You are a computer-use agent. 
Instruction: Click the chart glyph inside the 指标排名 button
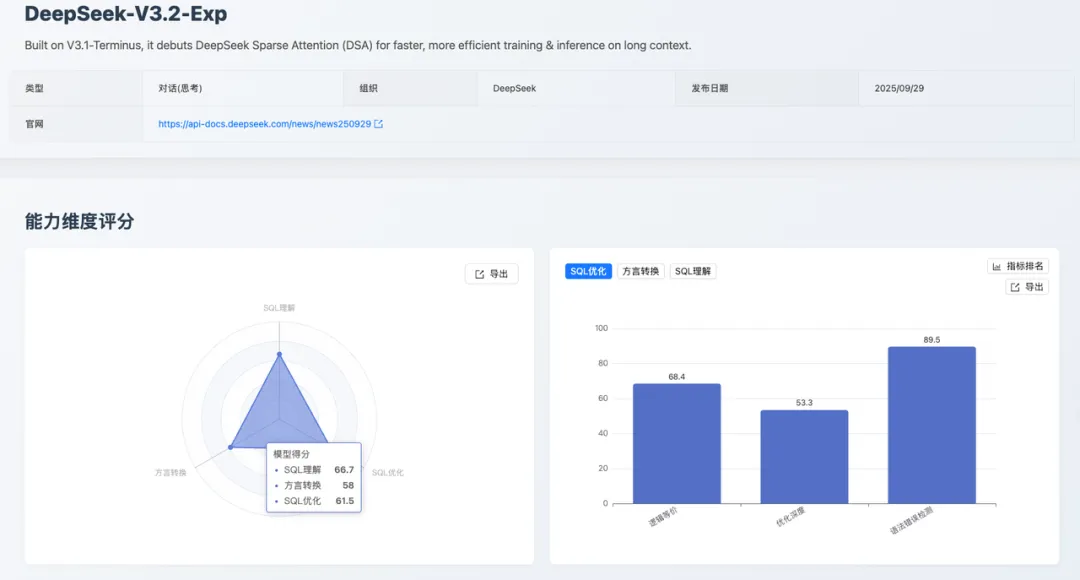pos(995,266)
